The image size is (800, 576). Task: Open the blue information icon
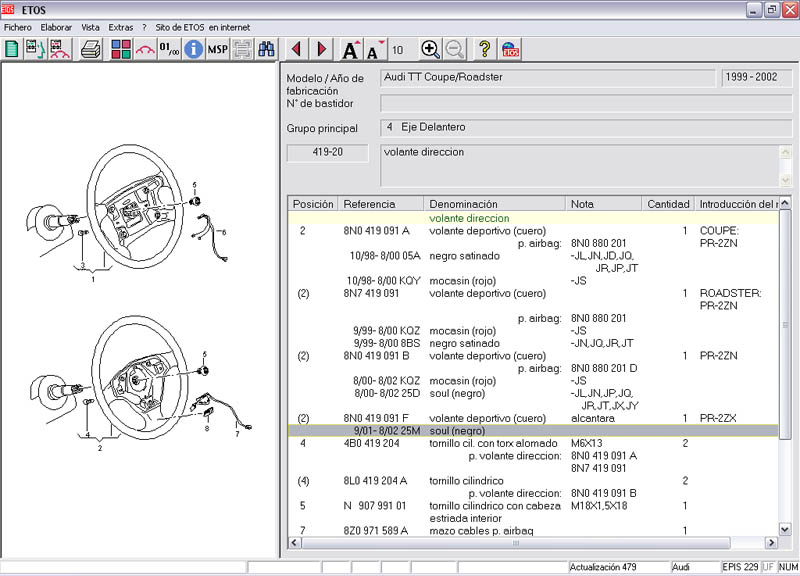click(193, 49)
